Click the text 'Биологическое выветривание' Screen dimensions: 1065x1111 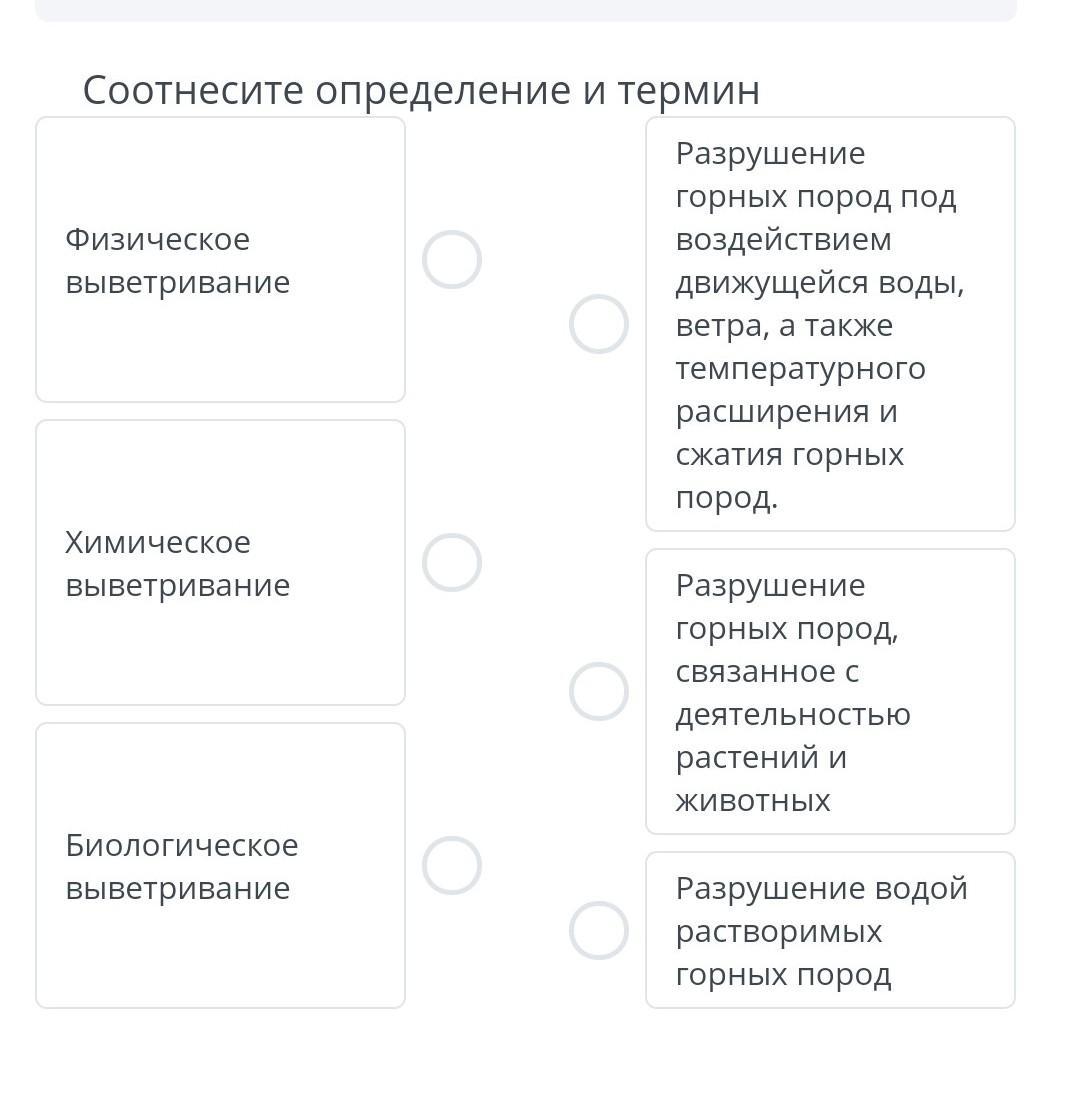(x=181, y=867)
